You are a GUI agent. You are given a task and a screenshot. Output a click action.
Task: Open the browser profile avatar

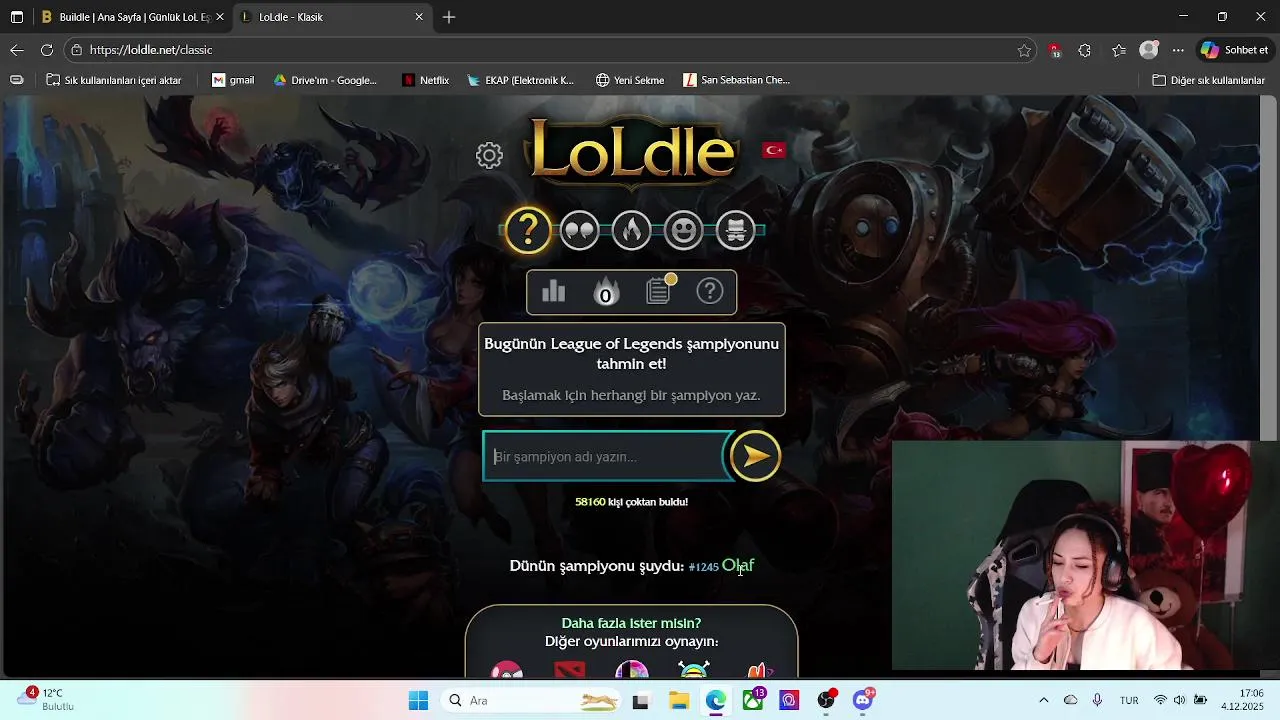click(1149, 50)
